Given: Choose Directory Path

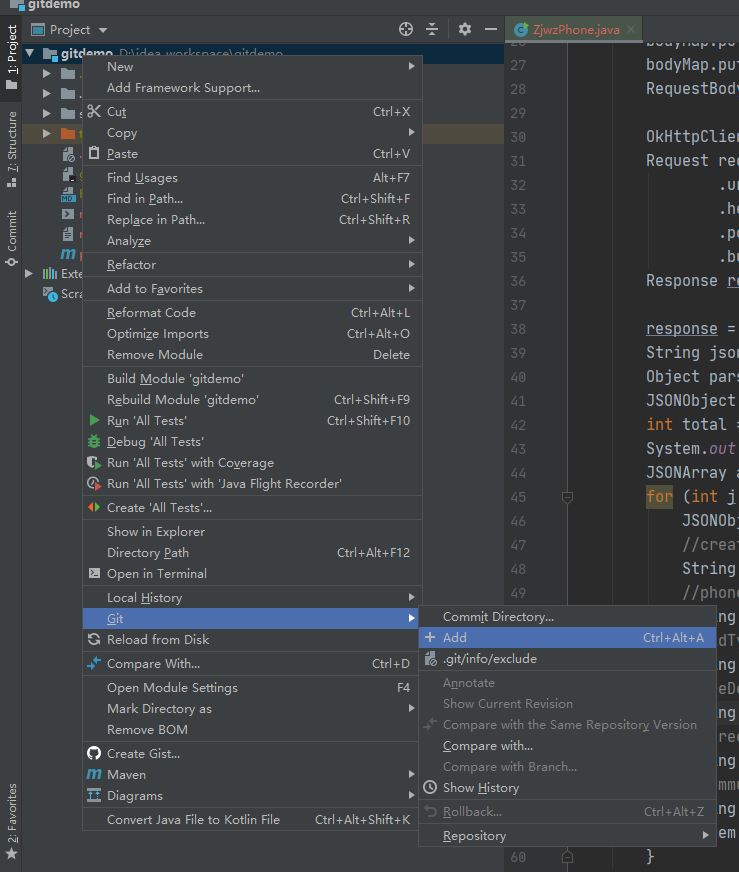Looking at the screenshot, I should tap(252, 553).
